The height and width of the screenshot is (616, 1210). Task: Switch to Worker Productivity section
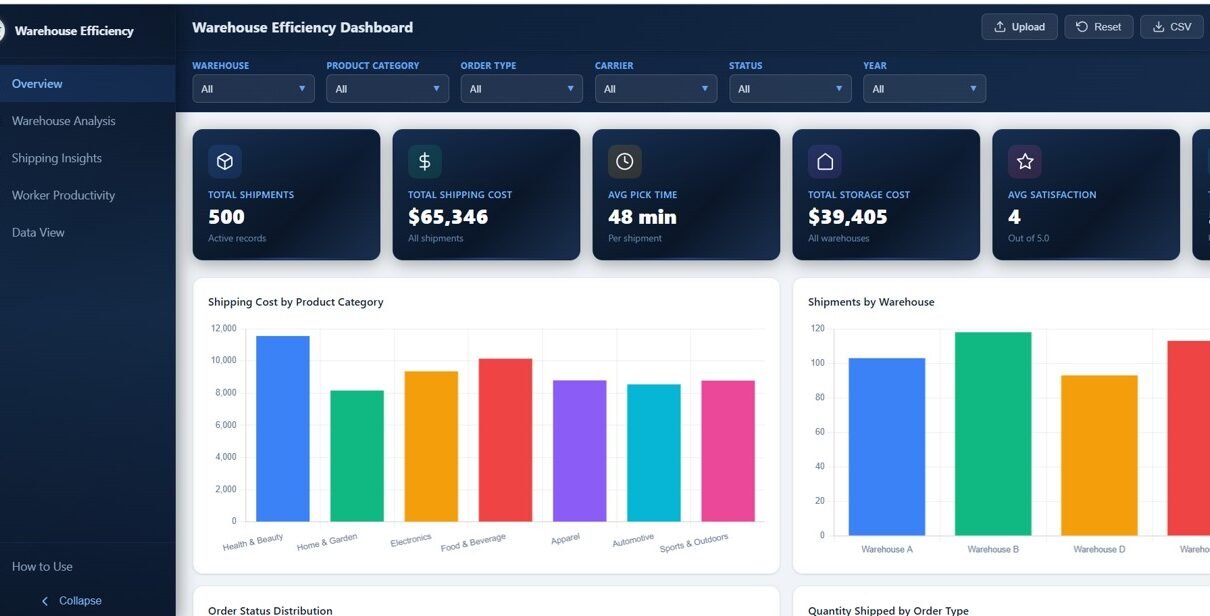(63, 195)
